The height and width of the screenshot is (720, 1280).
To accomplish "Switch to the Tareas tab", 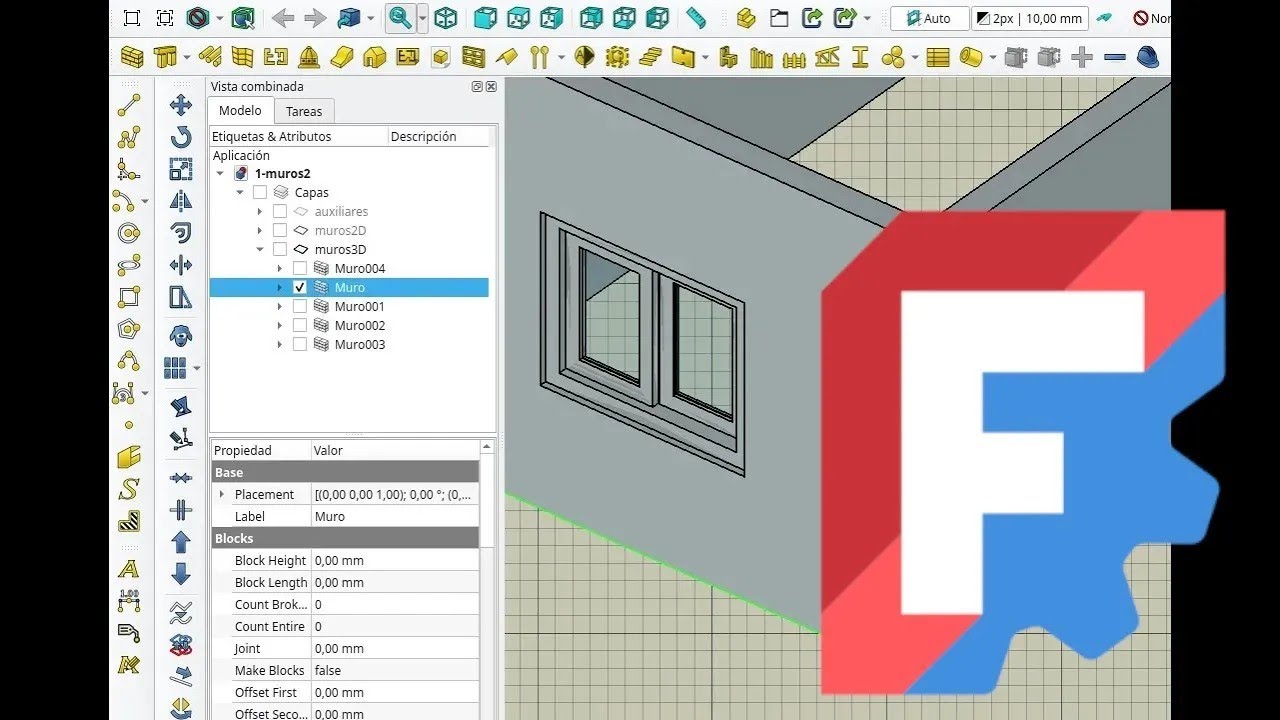I will [304, 112].
